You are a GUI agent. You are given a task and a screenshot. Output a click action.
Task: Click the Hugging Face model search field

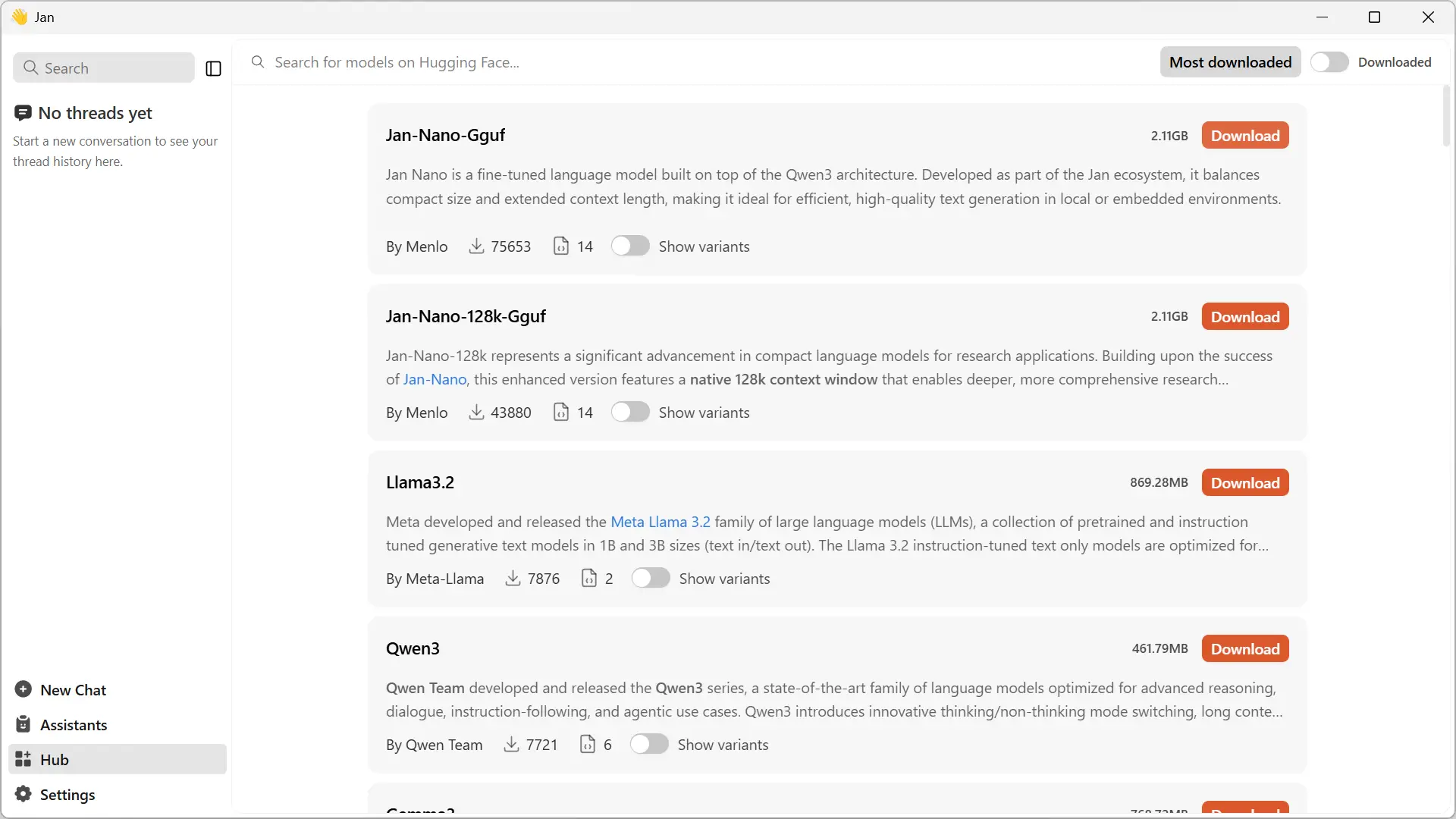pos(698,62)
